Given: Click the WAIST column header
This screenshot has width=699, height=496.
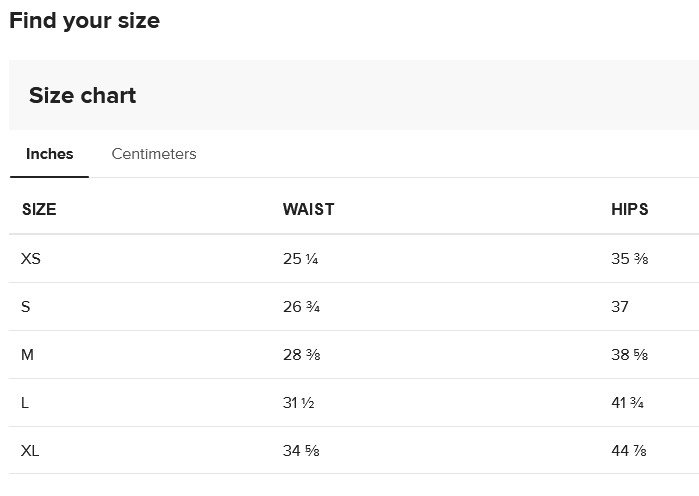Looking at the screenshot, I should [308, 209].
